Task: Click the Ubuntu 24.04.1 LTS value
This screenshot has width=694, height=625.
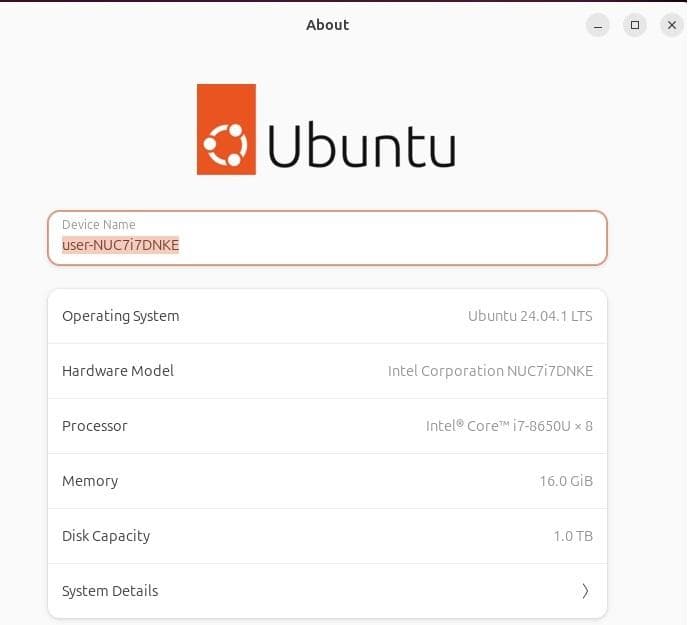Action: (530, 316)
